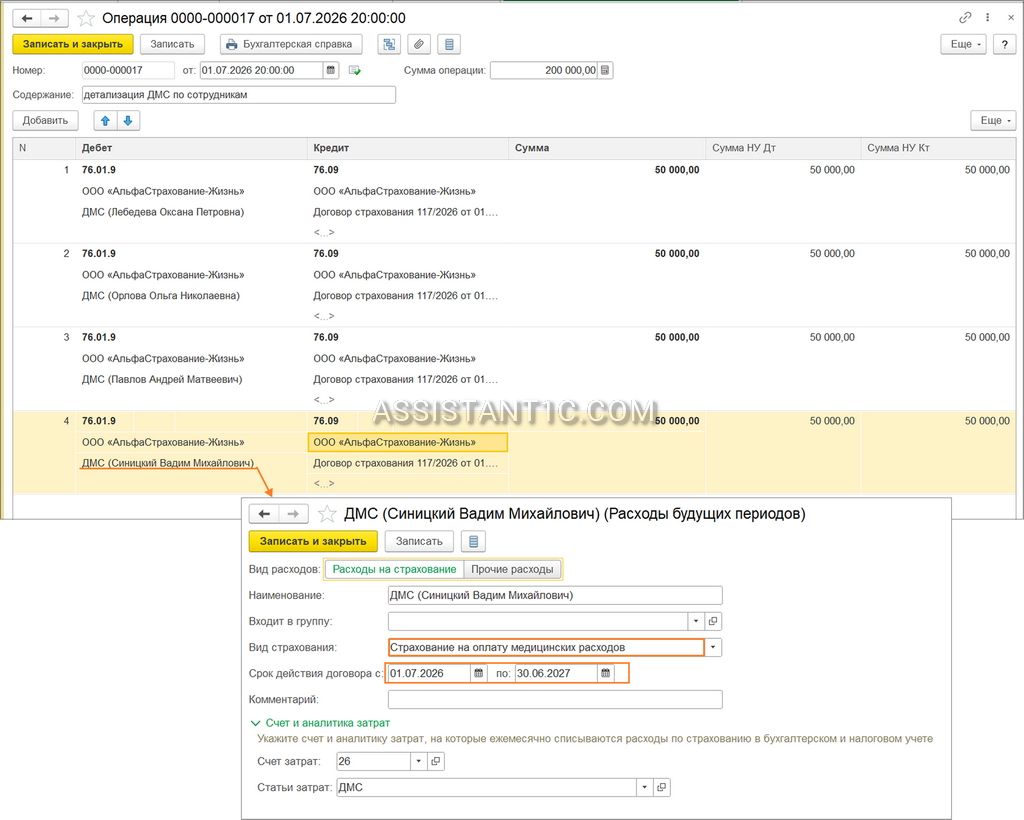Screen dimensions: 1024x820
Task: Click Записать in the Операция window toolbar
Action: [172, 44]
